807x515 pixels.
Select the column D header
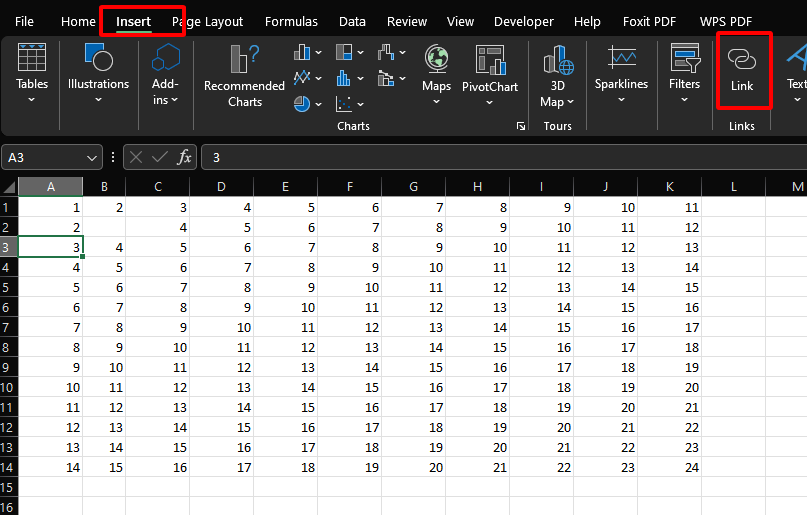pos(221,187)
